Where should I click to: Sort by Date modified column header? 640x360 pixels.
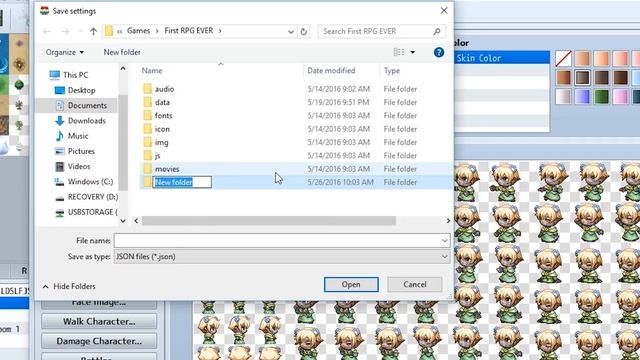[x=331, y=71]
